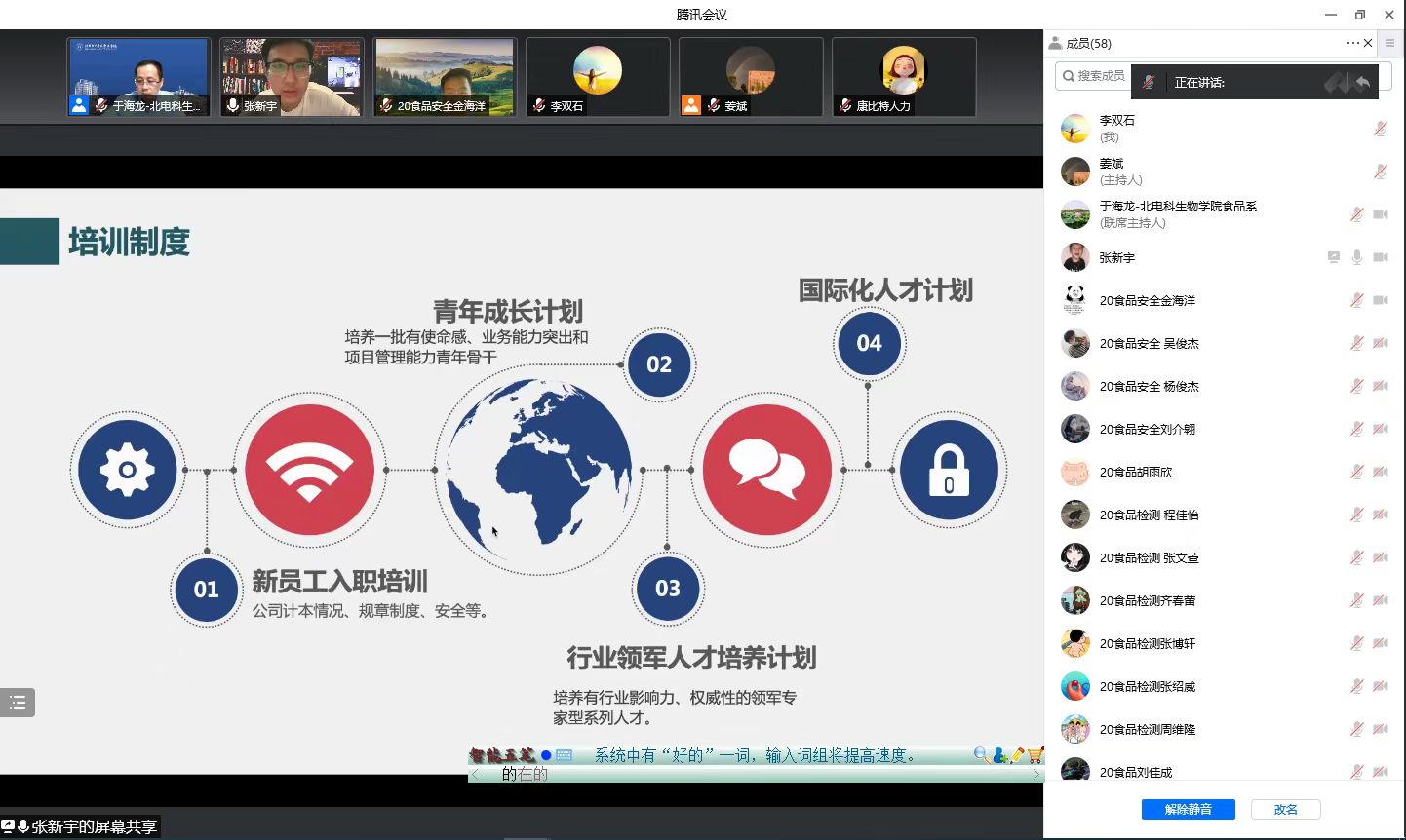Open the members panel more options (…)
This screenshot has height=840, width=1406.
(1352, 43)
